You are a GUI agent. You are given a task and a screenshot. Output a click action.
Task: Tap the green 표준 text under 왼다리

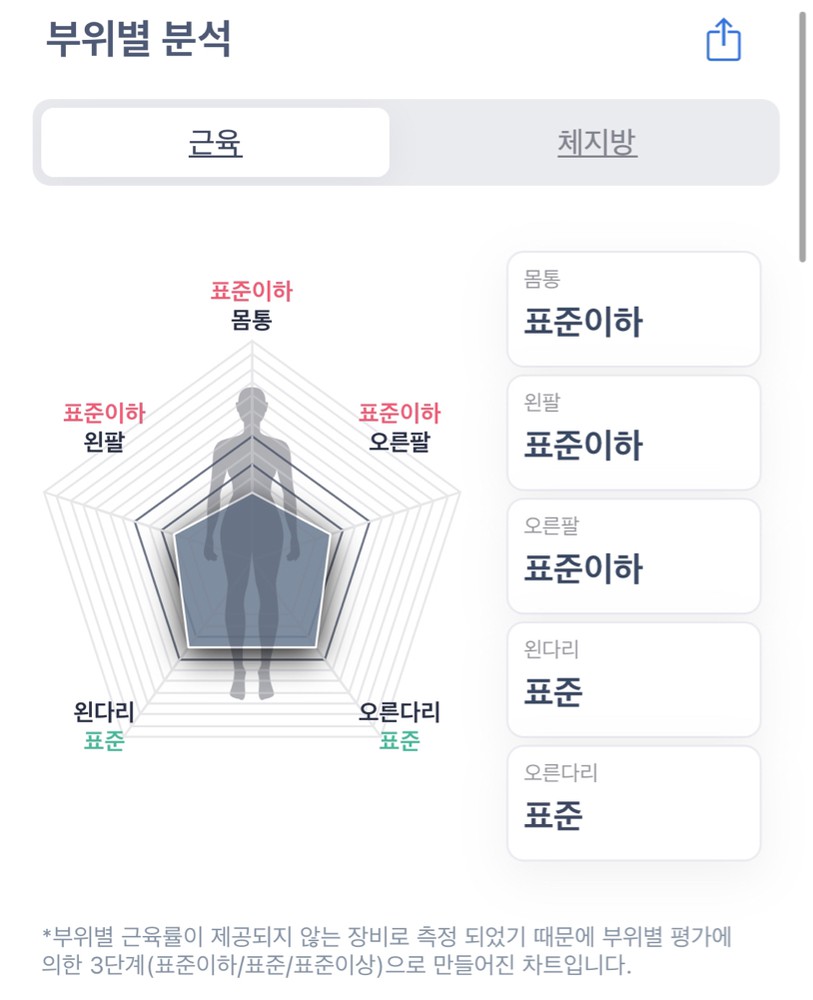104,741
